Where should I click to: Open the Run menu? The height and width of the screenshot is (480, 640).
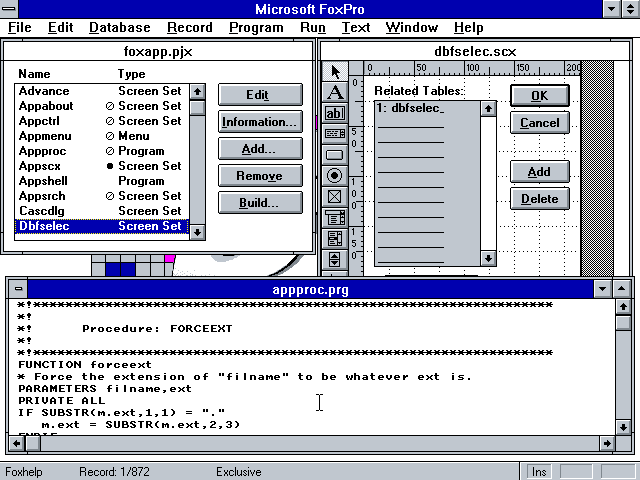[x=313, y=27]
